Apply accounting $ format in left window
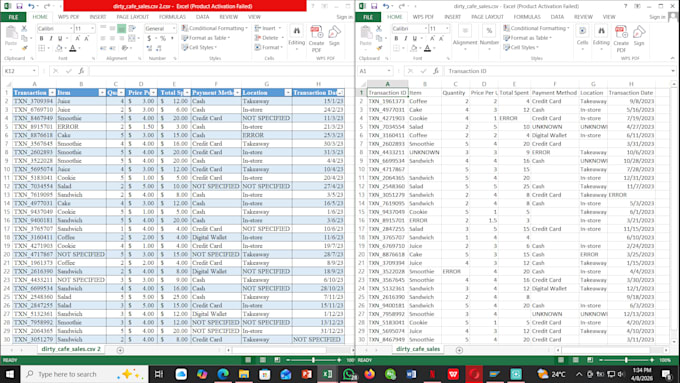 click(149, 38)
